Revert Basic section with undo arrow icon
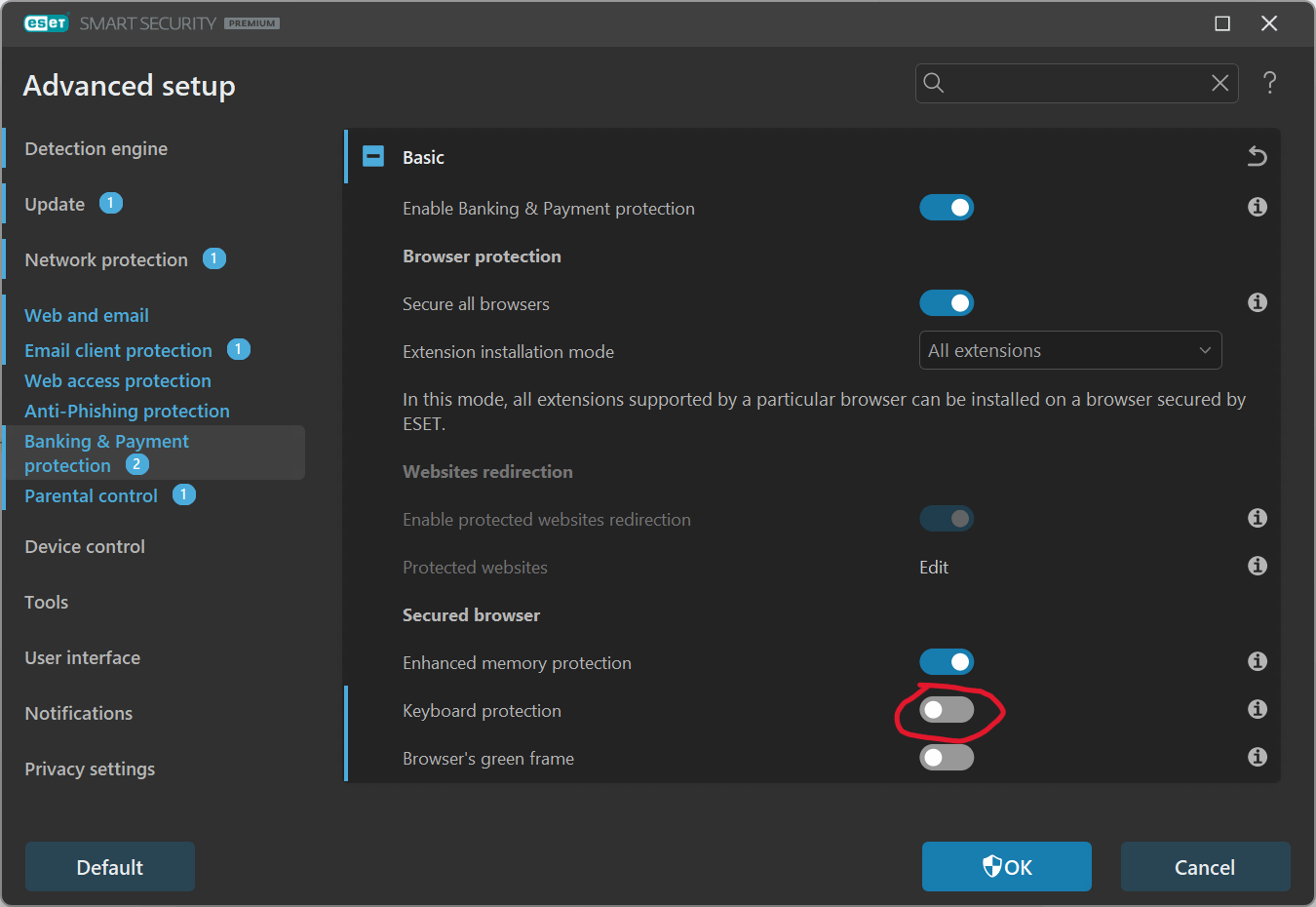This screenshot has height=907, width=1316. (1258, 156)
